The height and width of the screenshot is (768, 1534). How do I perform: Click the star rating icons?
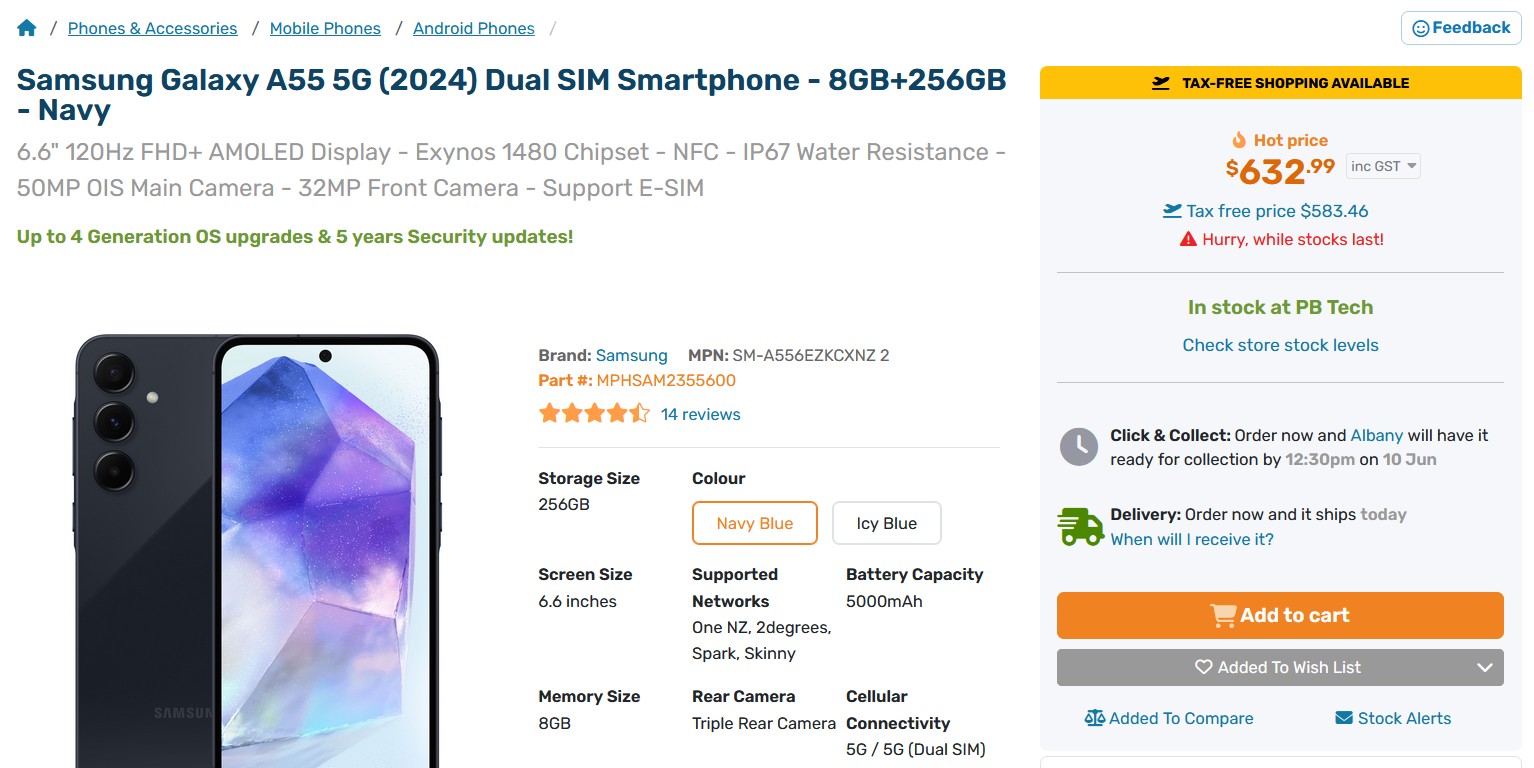pos(594,414)
